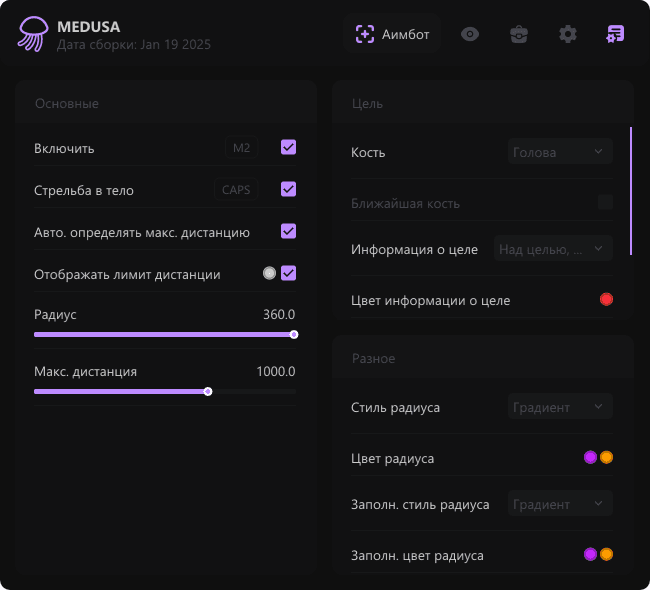
Task: Open the rightmost starred list icon tab
Action: point(615,34)
